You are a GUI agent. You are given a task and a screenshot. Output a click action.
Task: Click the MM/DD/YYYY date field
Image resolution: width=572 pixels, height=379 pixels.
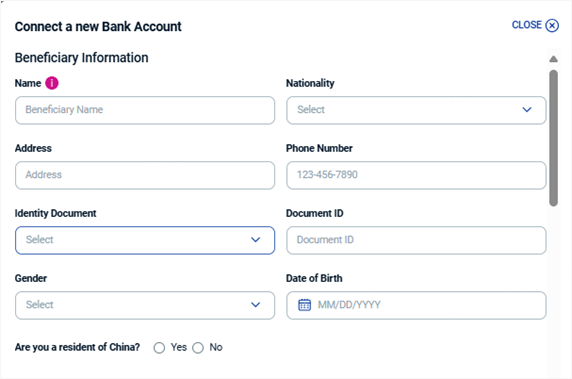click(416, 305)
